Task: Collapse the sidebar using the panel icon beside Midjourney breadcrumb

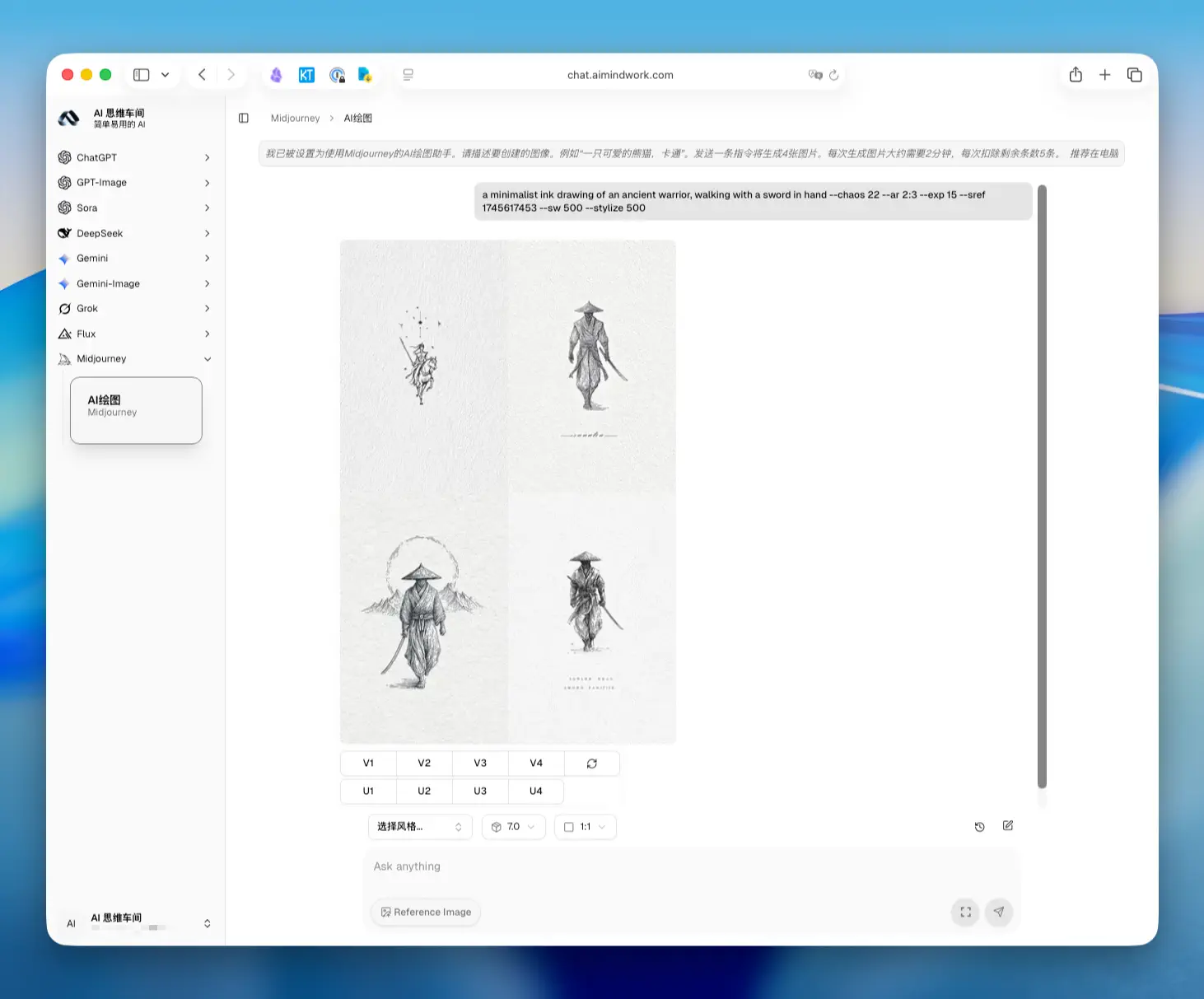Action: pos(244,118)
